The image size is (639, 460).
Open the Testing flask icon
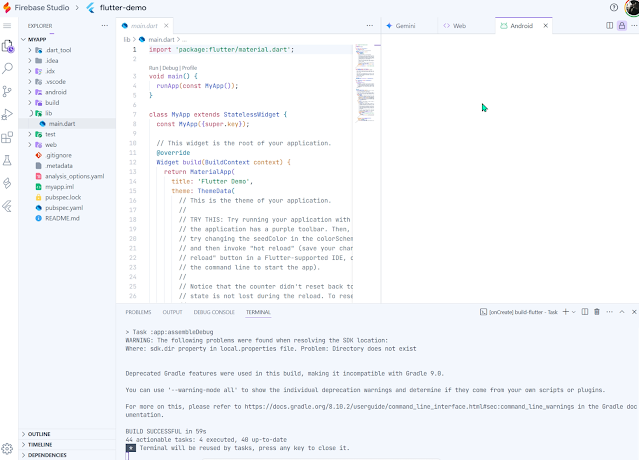7,160
